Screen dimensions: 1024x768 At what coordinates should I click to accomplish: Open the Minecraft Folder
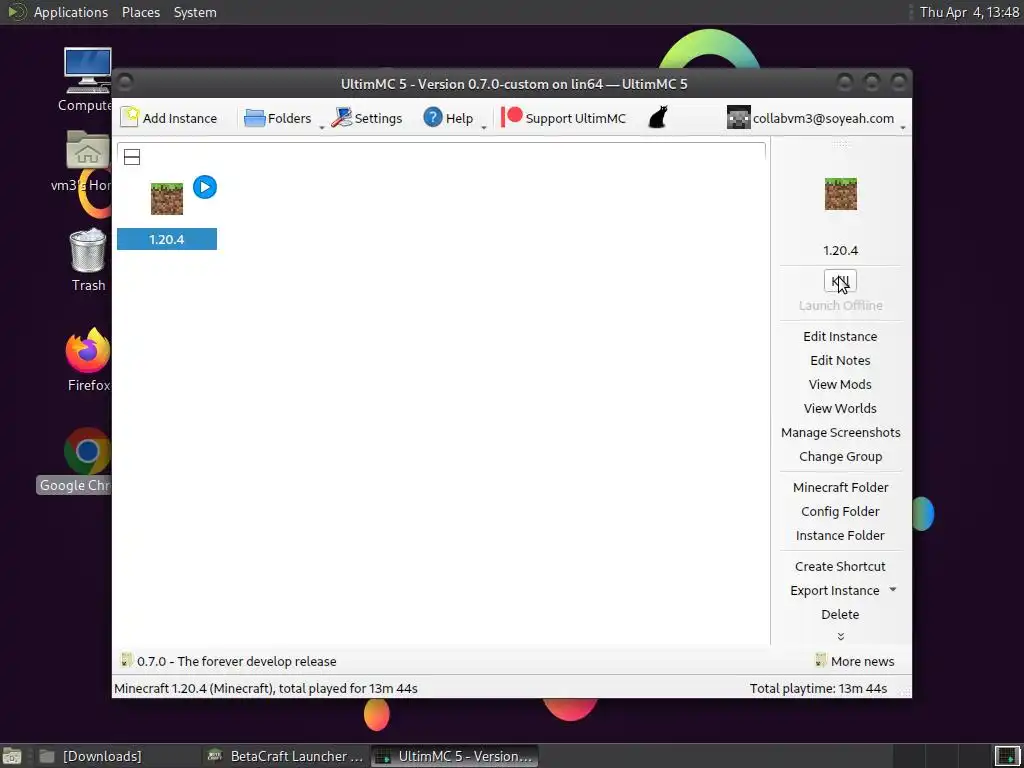pyautogui.click(x=840, y=487)
